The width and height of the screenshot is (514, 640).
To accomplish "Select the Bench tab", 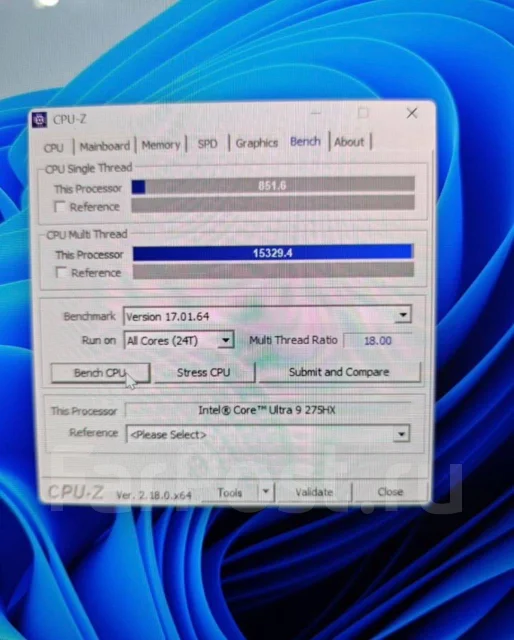I will tap(305, 142).
